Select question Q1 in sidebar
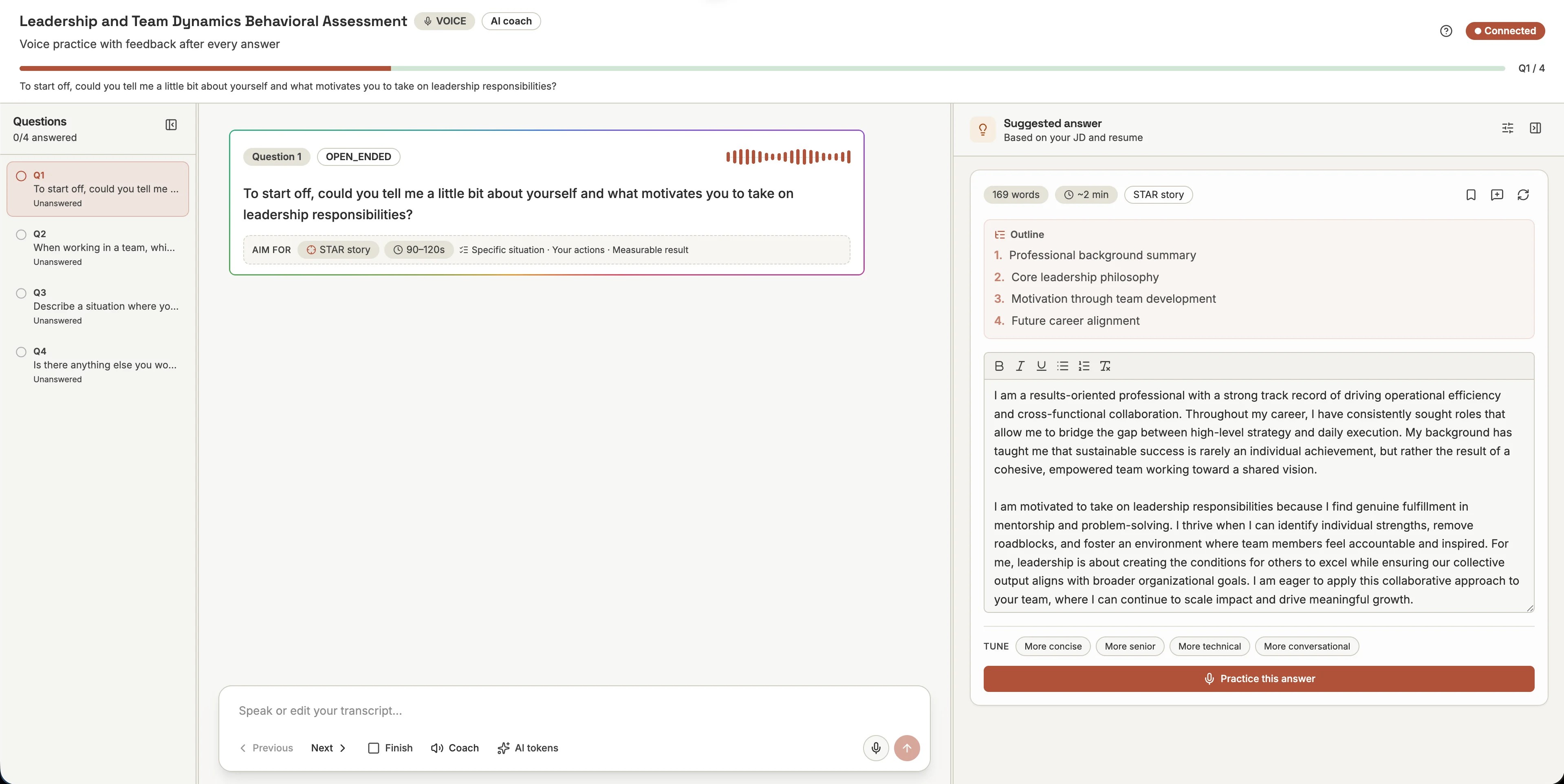This screenshot has width=1564, height=784. 98,189
